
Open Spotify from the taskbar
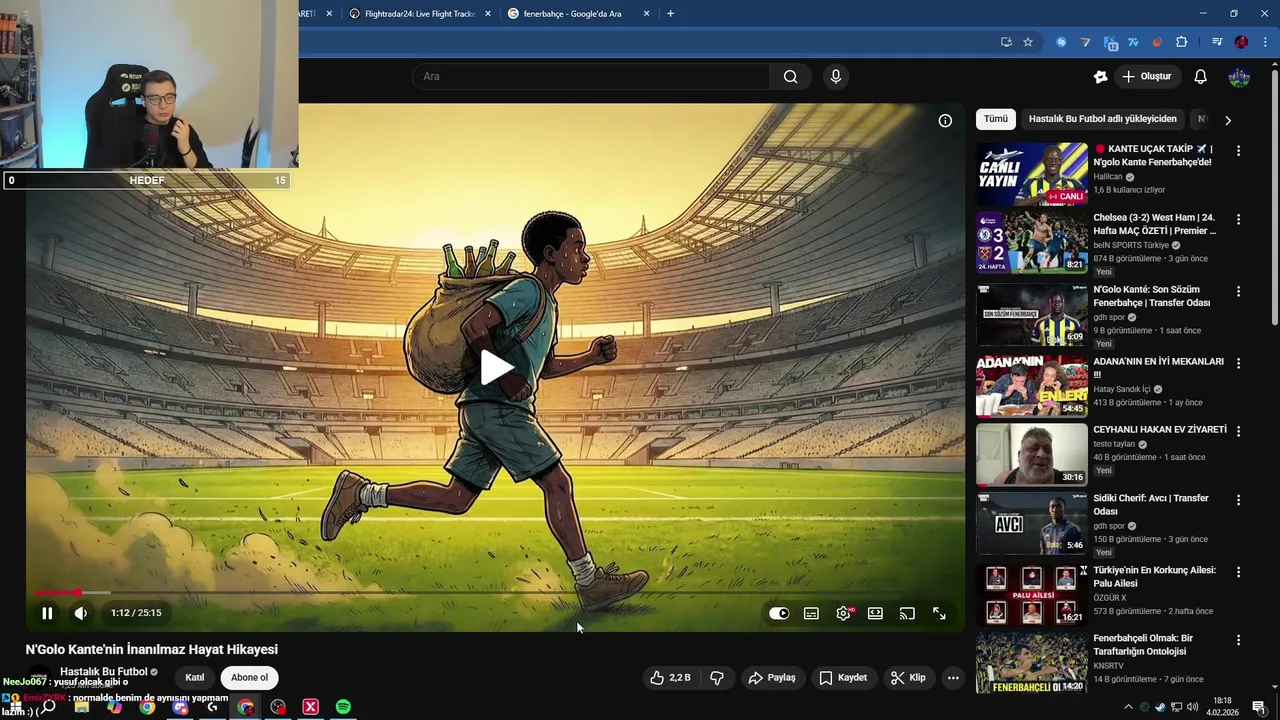coord(343,707)
